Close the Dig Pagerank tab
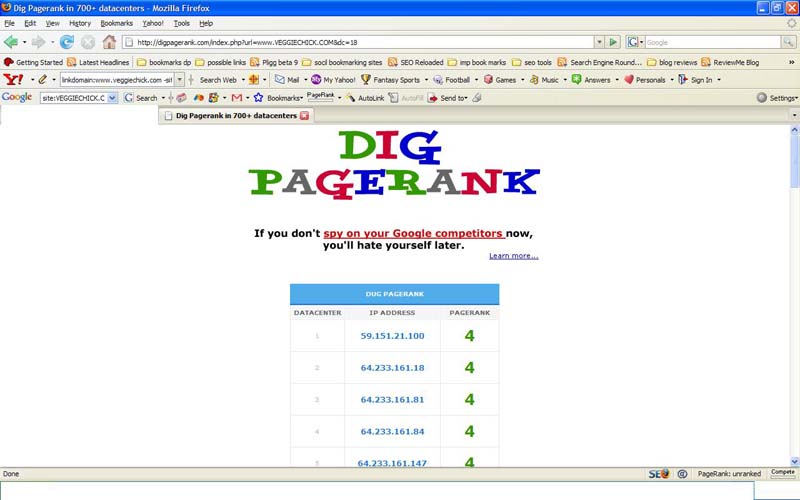Viewport: 800px width, 500px height. tap(305, 116)
